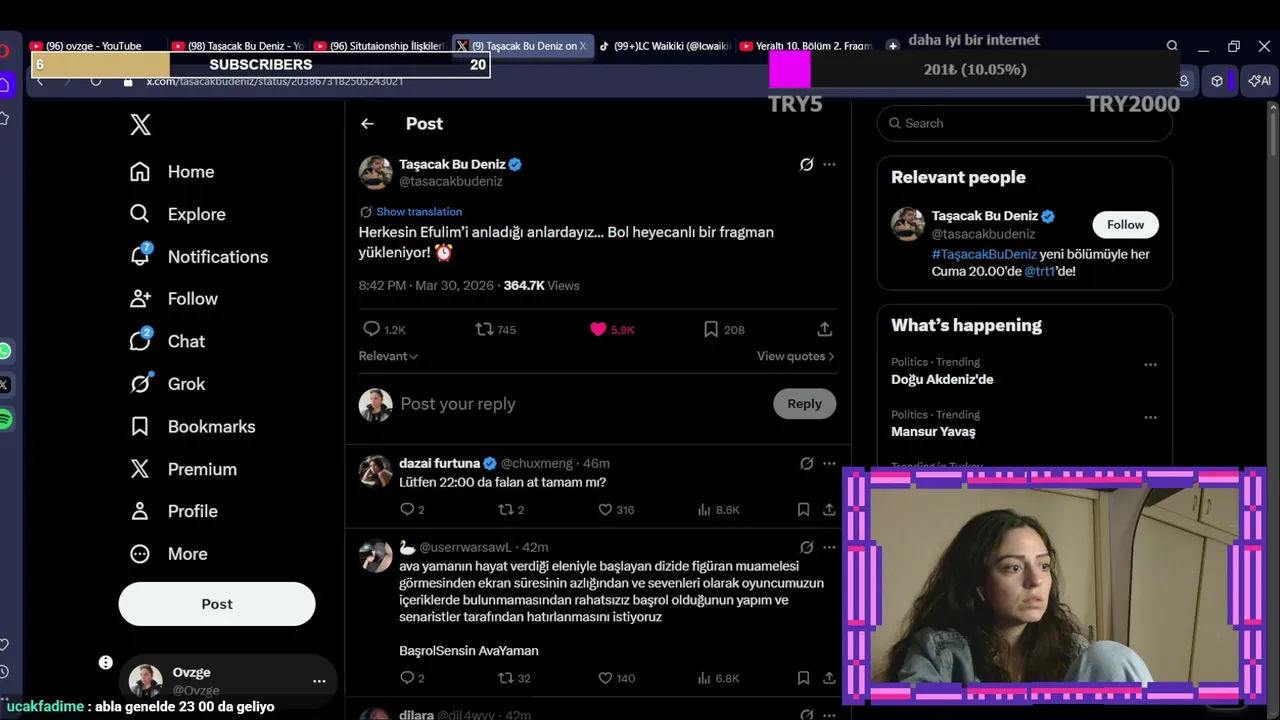Click the X Search box
Viewport: 1280px width, 720px height.
click(1025, 123)
